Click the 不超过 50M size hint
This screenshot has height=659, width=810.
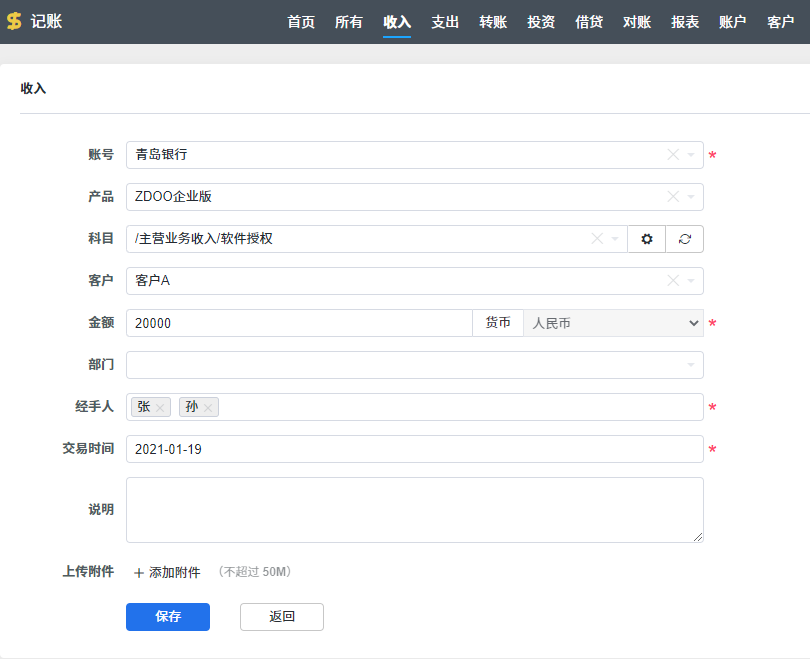point(255,572)
